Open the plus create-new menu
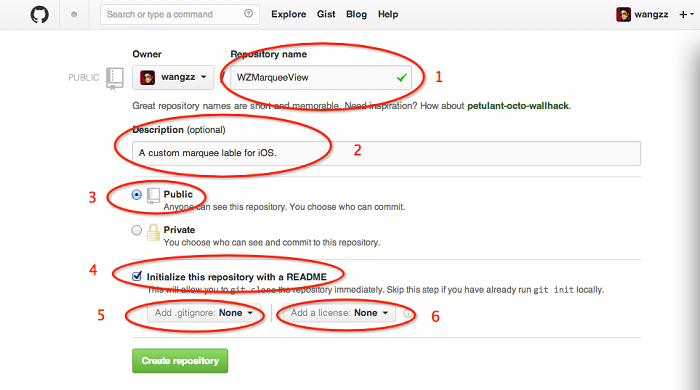This screenshot has height=390, width=700. (686, 15)
